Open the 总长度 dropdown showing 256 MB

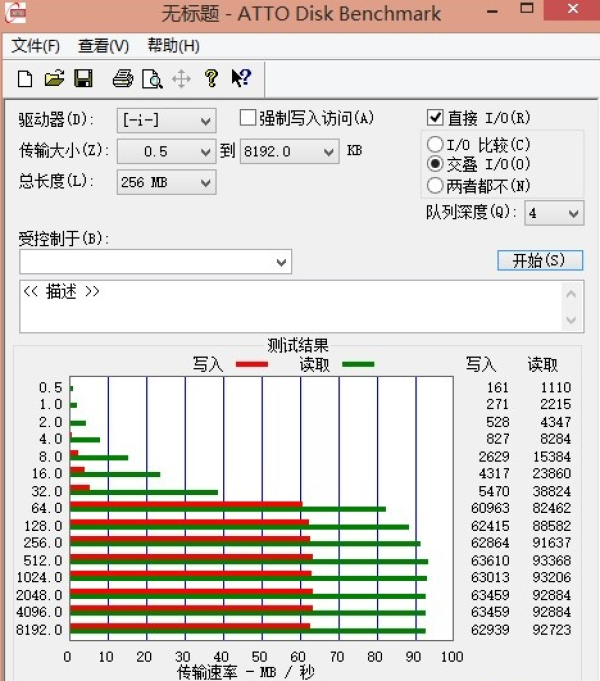click(x=166, y=182)
